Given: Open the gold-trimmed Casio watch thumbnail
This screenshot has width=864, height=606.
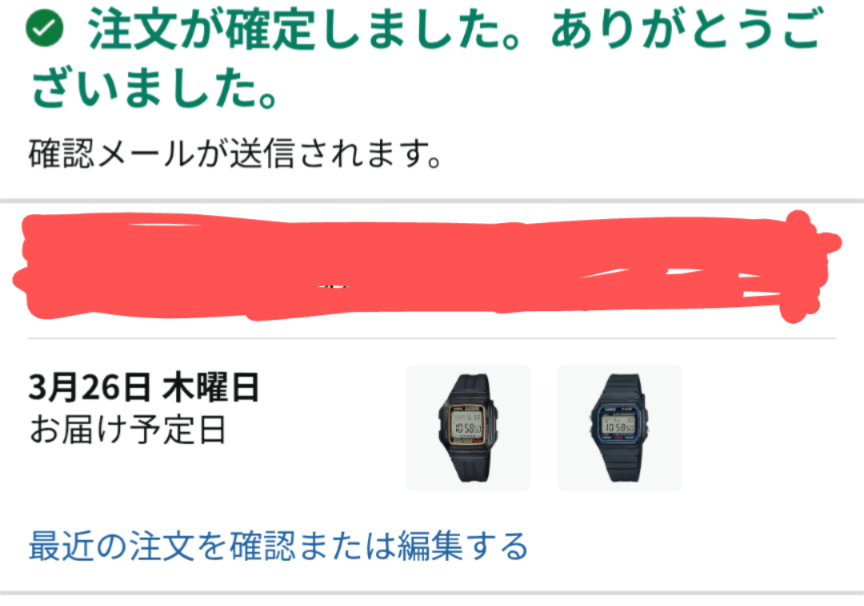Looking at the screenshot, I should coord(468,428).
